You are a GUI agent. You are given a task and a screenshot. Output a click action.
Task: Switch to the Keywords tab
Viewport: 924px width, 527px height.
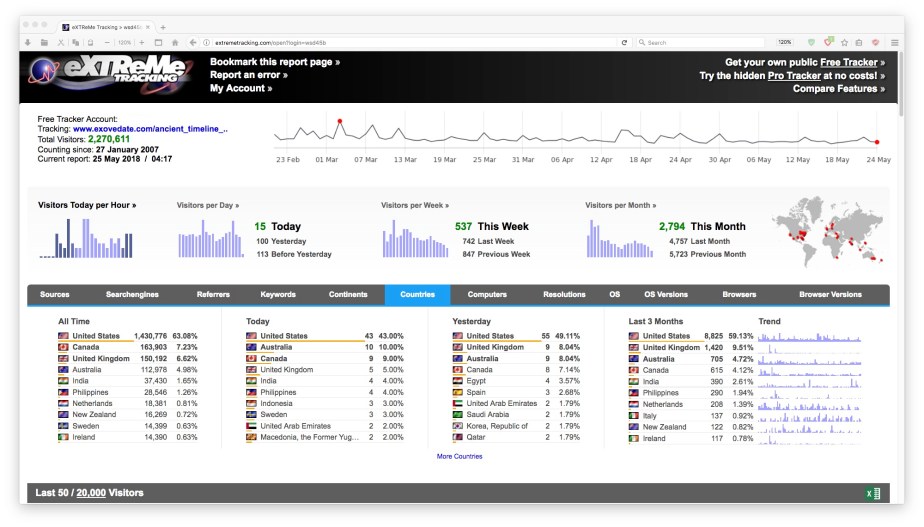tap(278, 295)
